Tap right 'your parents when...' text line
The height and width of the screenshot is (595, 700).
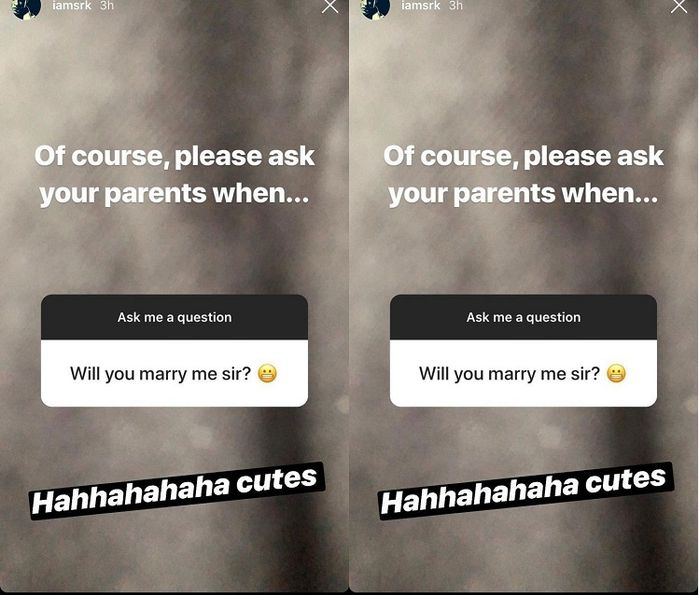tap(523, 194)
